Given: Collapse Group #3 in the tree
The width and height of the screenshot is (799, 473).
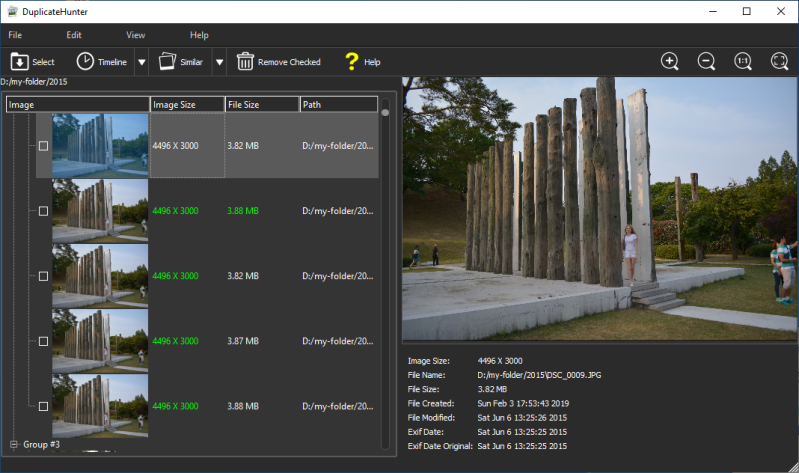Looking at the screenshot, I should 14,444.
